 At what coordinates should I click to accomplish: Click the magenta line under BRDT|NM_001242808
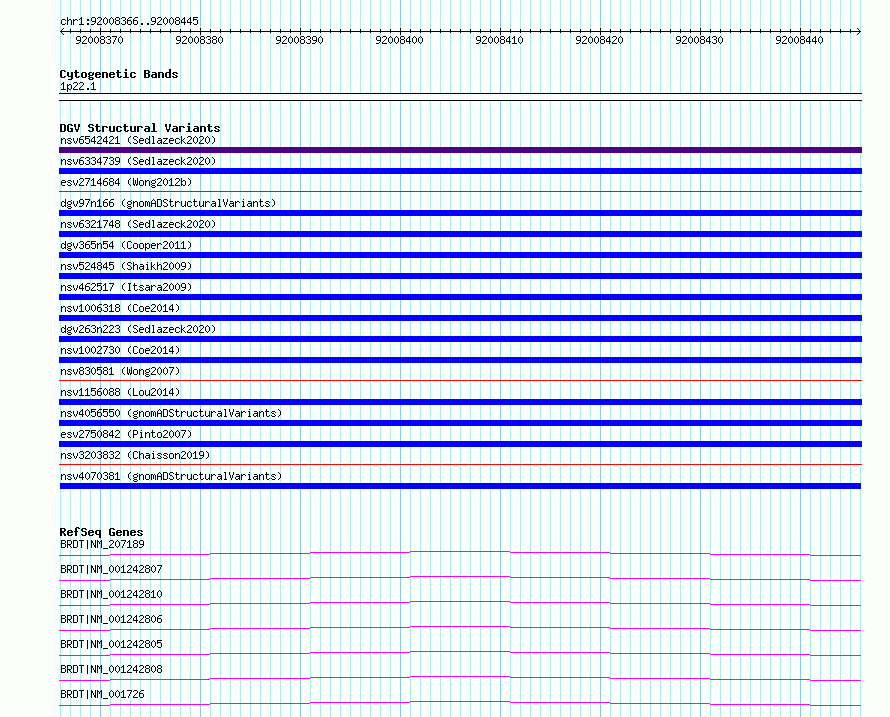[460, 678]
